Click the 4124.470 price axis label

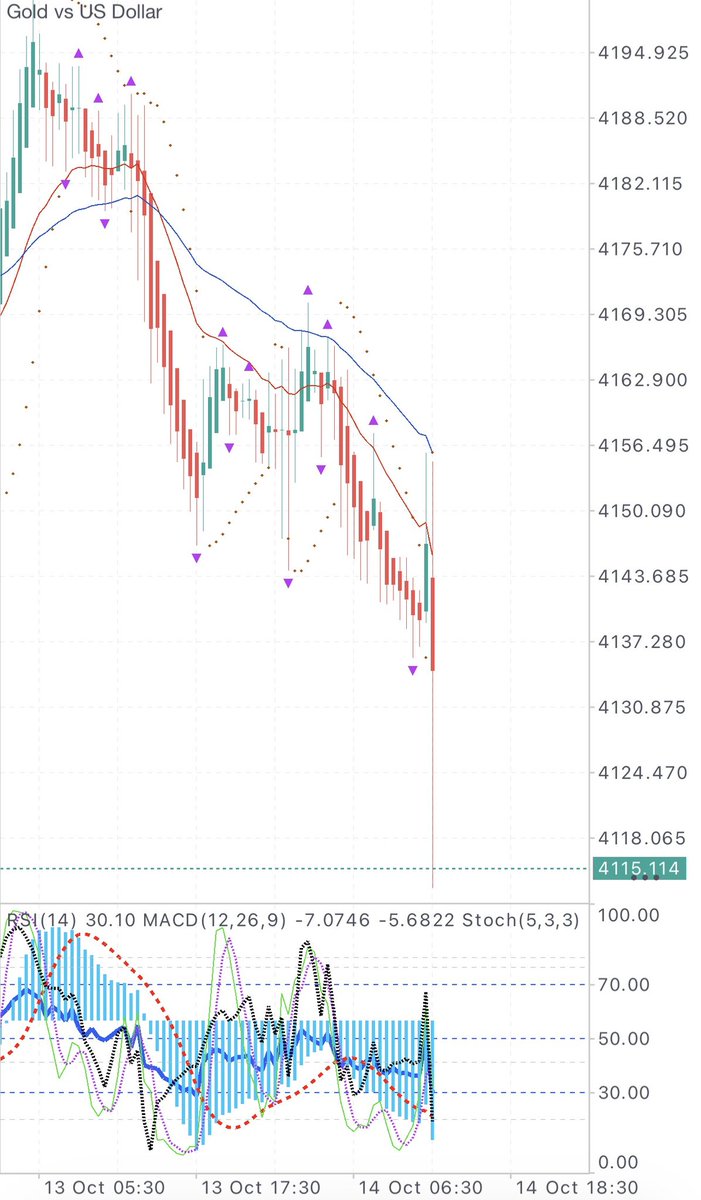click(642, 772)
